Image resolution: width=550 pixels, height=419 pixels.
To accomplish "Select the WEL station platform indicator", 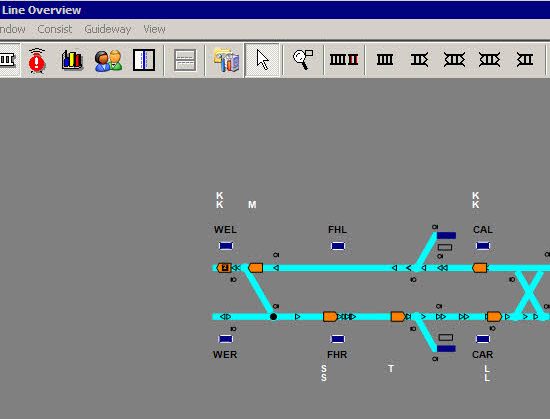I will click(x=226, y=246).
